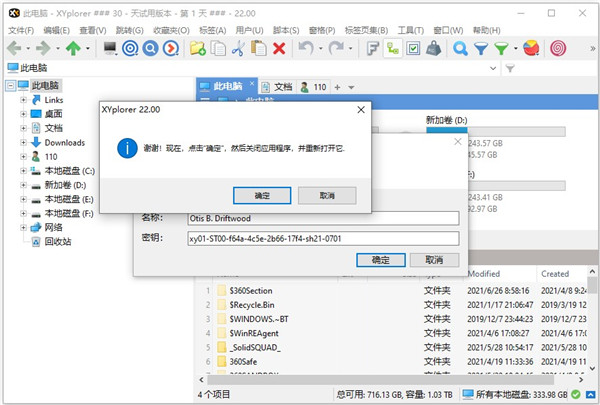Click the Forward arrow in the toolbar

tap(43, 48)
